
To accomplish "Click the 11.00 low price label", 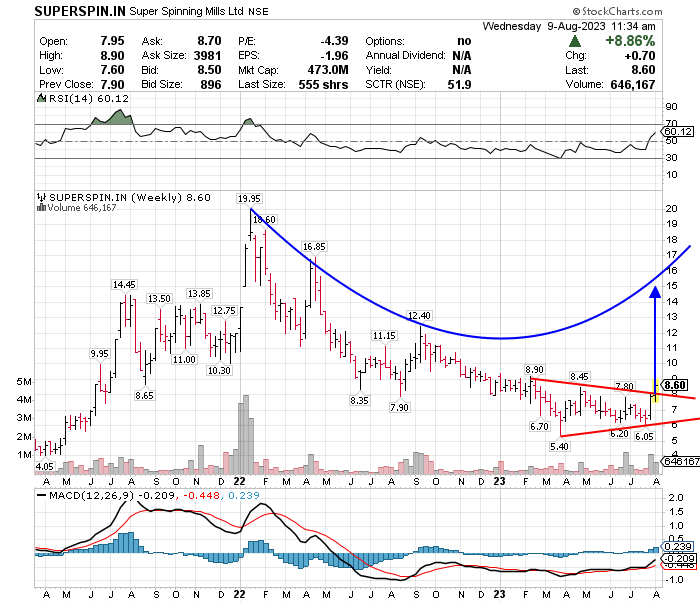I will click(x=184, y=359).
